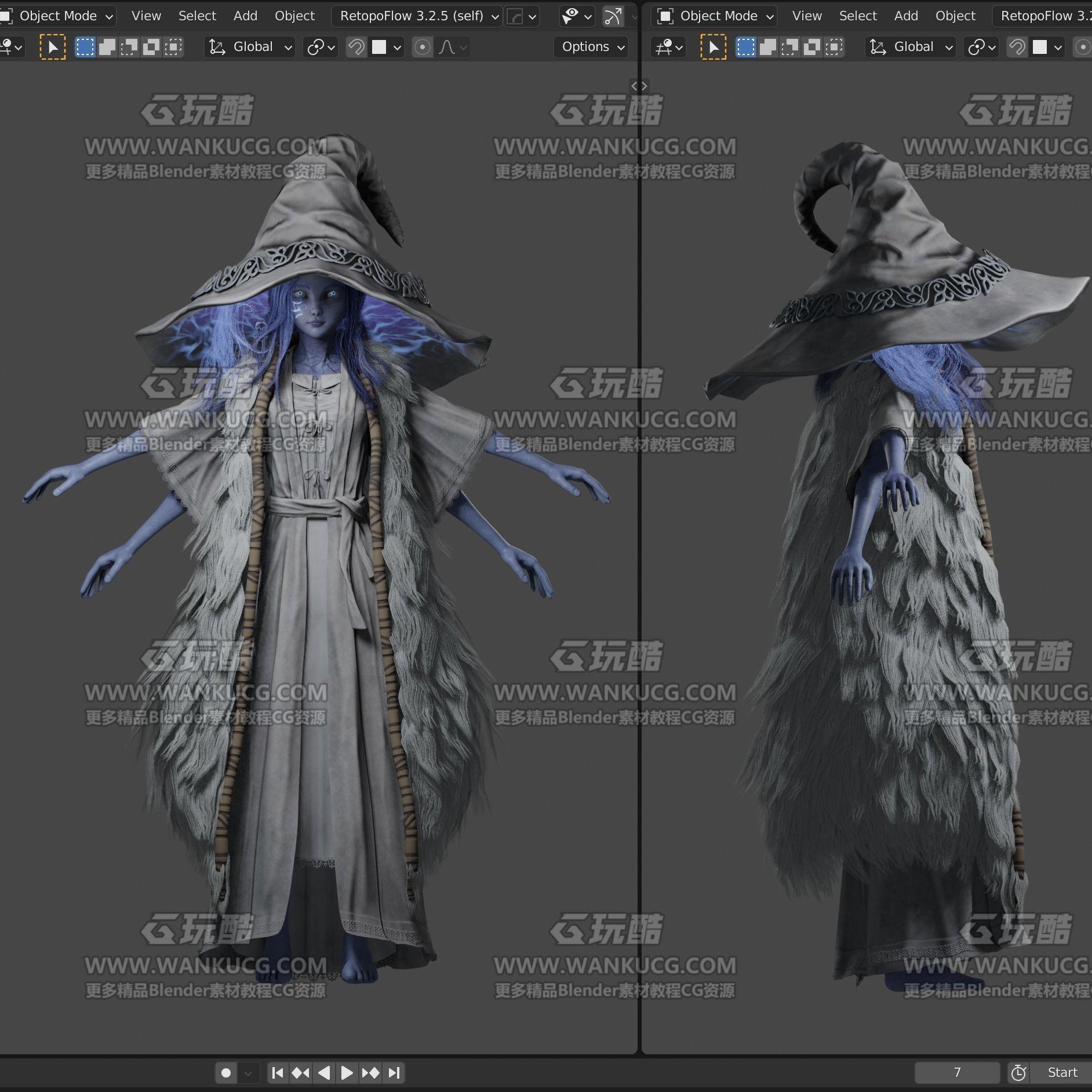The height and width of the screenshot is (1092, 1092).
Task: Select the tweak select tool in left viewport
Action: (52, 47)
